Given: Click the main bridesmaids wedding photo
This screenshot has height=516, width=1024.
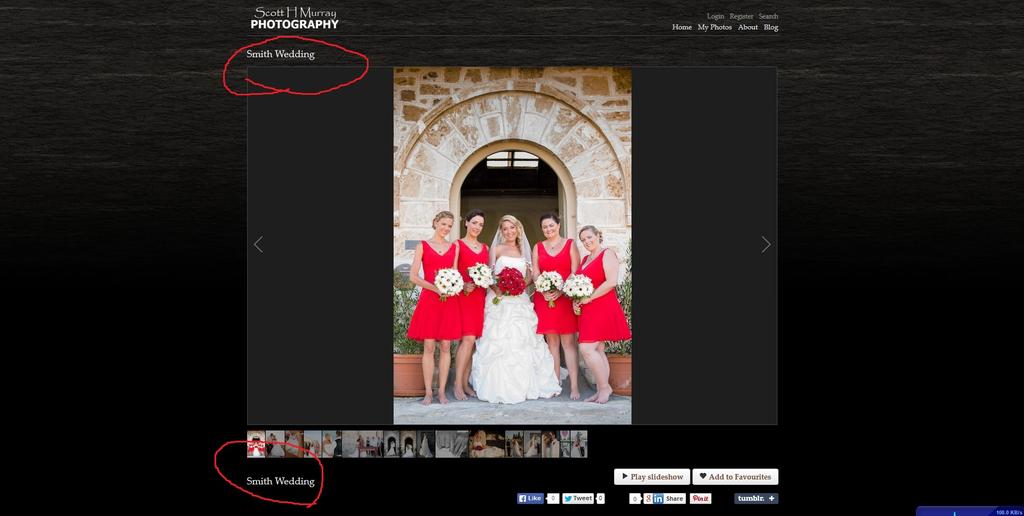Looking at the screenshot, I should (512, 246).
